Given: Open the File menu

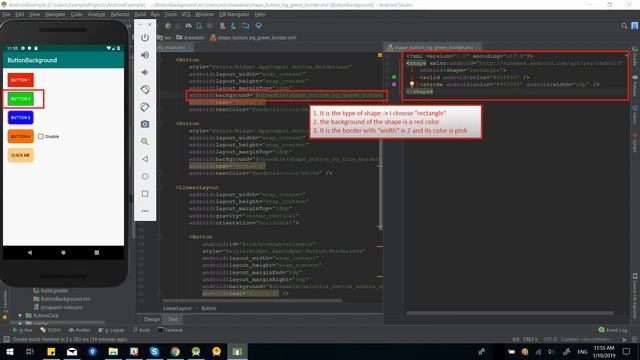Looking at the screenshot, I should (6, 14).
